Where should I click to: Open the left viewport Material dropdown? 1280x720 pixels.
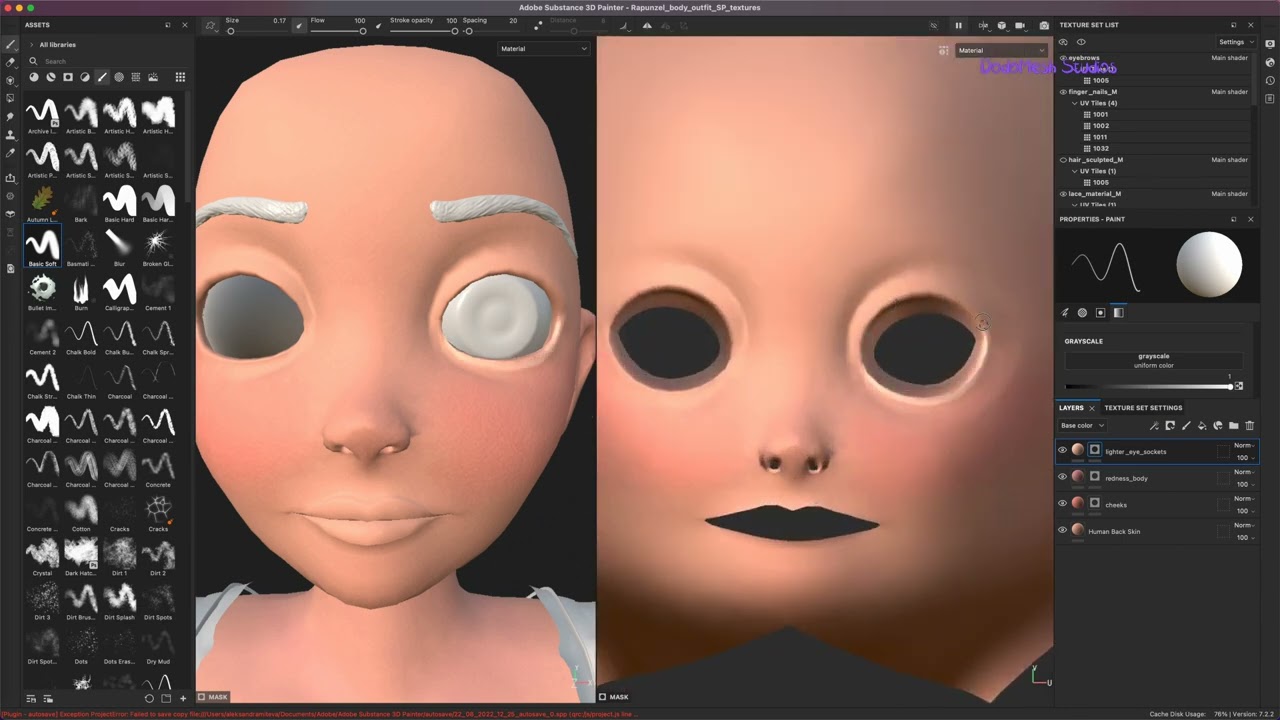click(x=543, y=48)
